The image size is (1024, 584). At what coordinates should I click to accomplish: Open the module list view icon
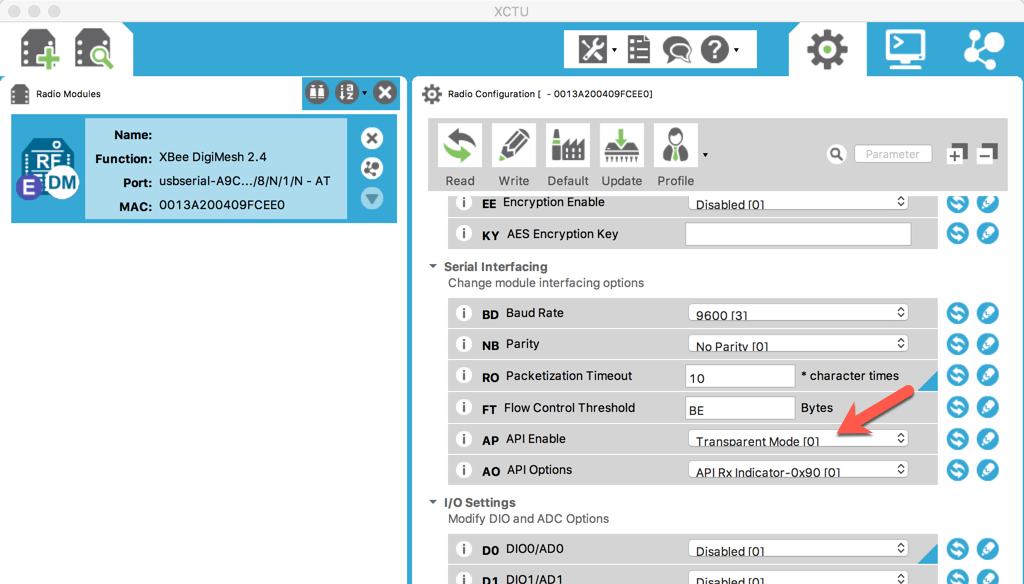pos(317,93)
